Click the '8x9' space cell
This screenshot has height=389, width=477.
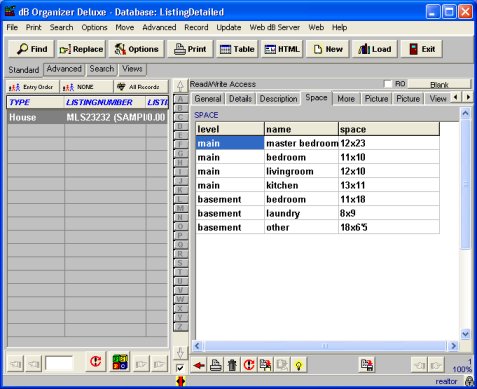pyautogui.click(x=389, y=213)
